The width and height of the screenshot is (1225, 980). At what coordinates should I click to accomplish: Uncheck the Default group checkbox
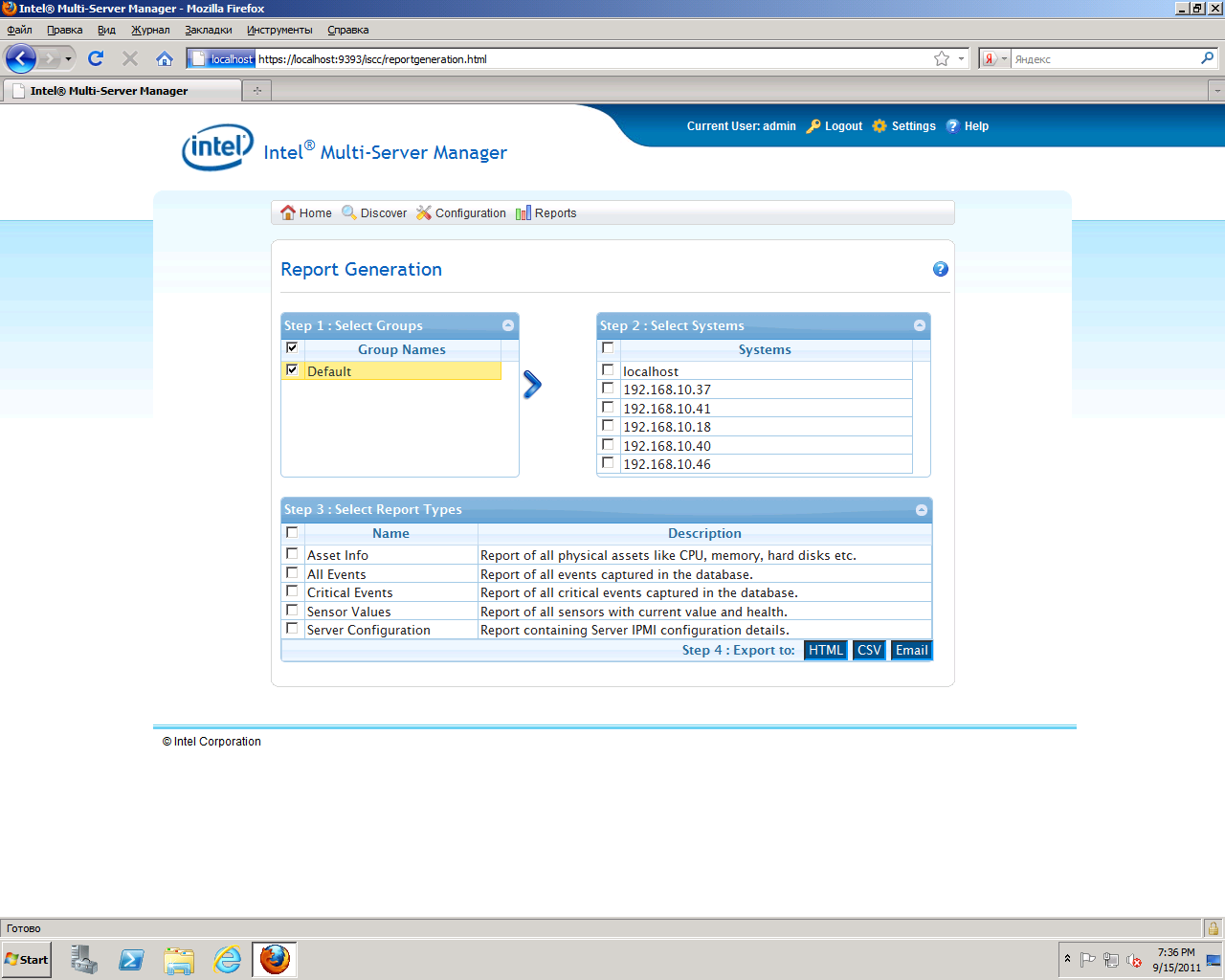click(x=292, y=370)
